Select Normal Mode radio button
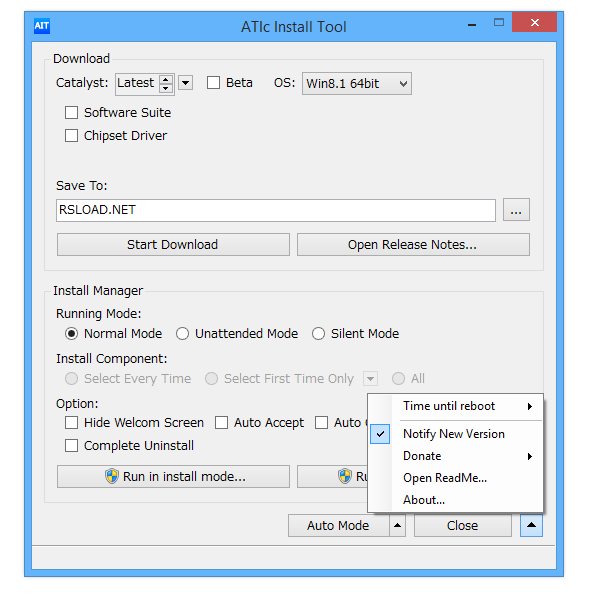The height and width of the screenshot is (603, 605). click(72, 333)
